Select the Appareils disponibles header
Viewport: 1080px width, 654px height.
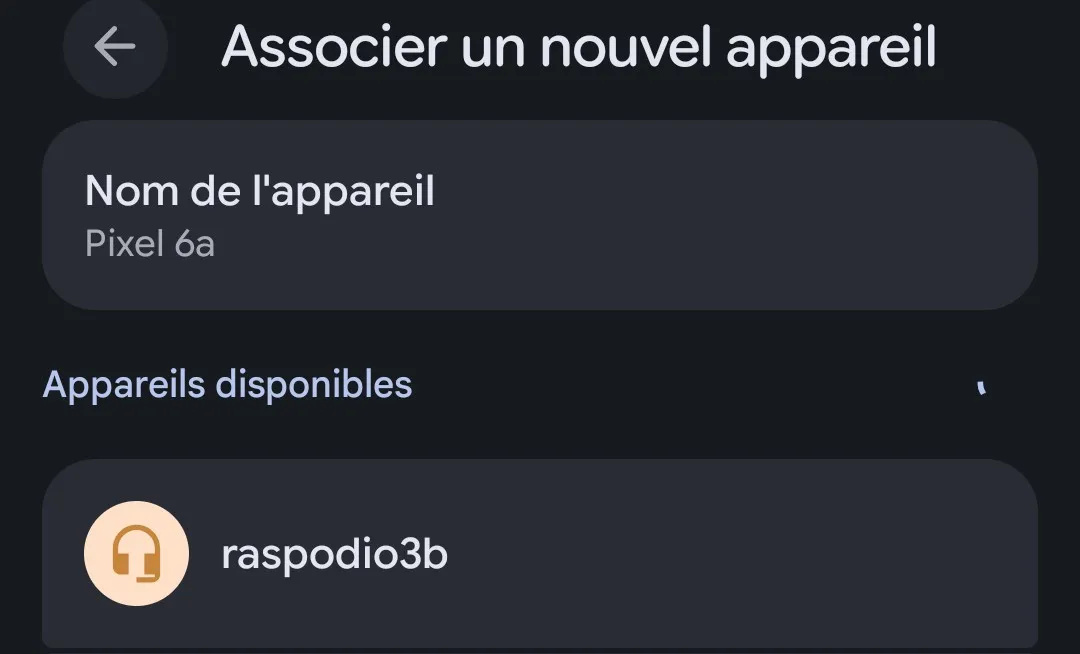227,385
